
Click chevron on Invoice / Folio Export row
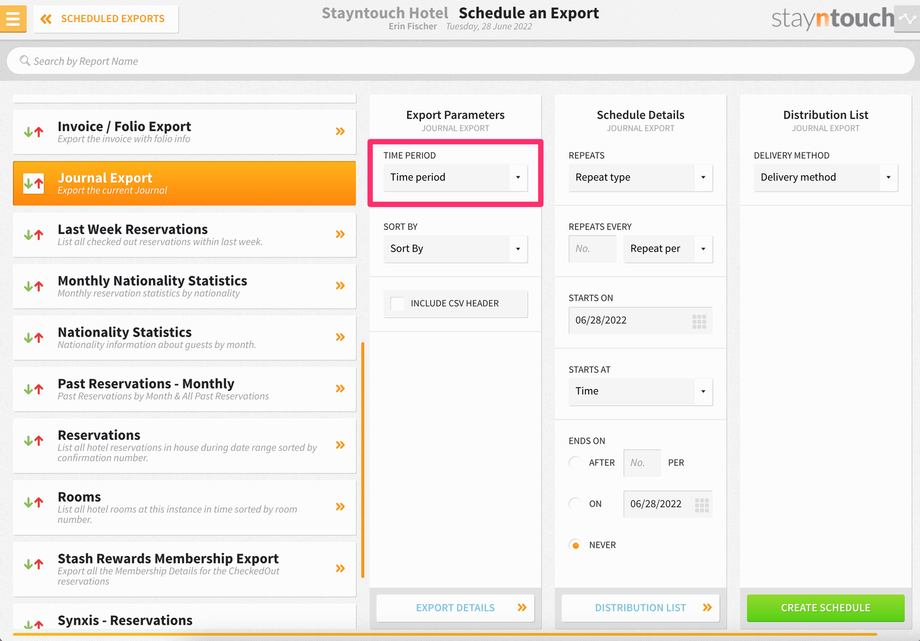coord(340,131)
